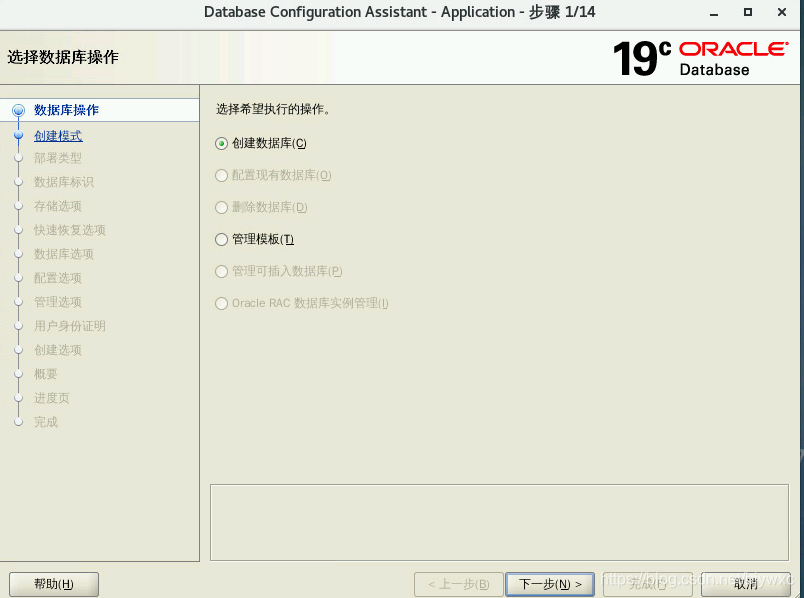Image resolution: width=804 pixels, height=598 pixels.
Task: Click the Oracle 19c Database logo
Action: (x=700, y=58)
